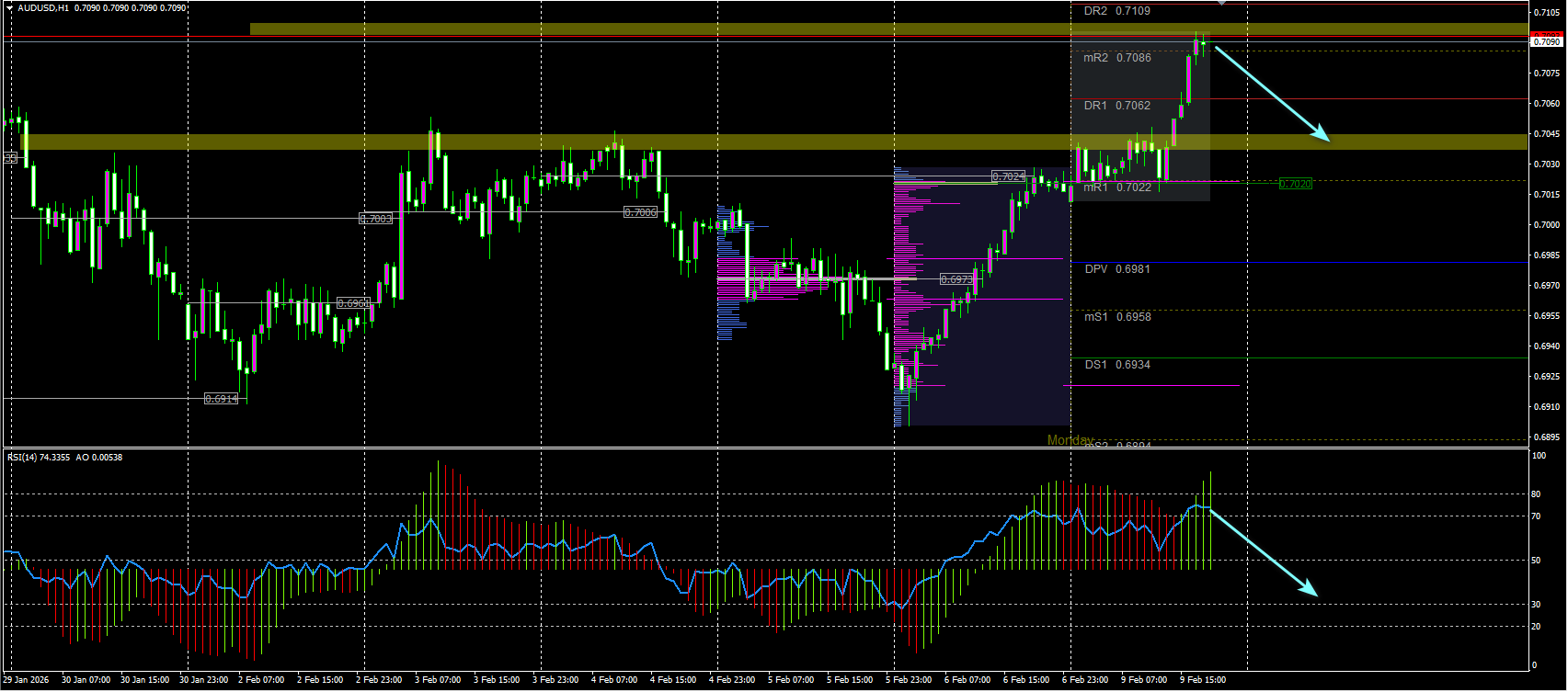Click the 29 Jan 2026 date on time axis
Screen dimensions: 1568x692
point(26,680)
